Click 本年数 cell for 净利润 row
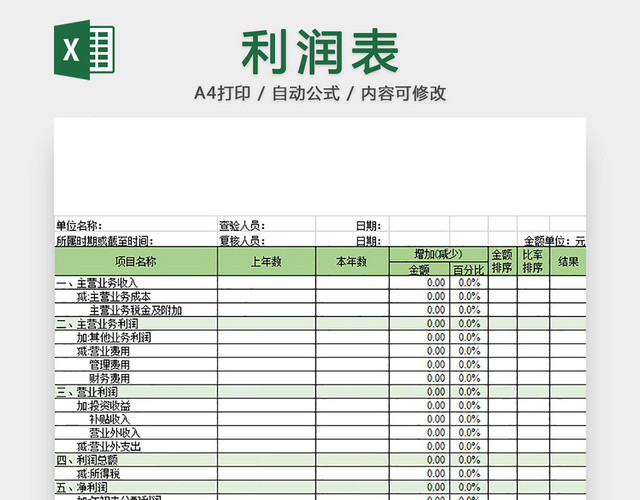Viewport: 640px width, 500px height. click(x=352, y=487)
